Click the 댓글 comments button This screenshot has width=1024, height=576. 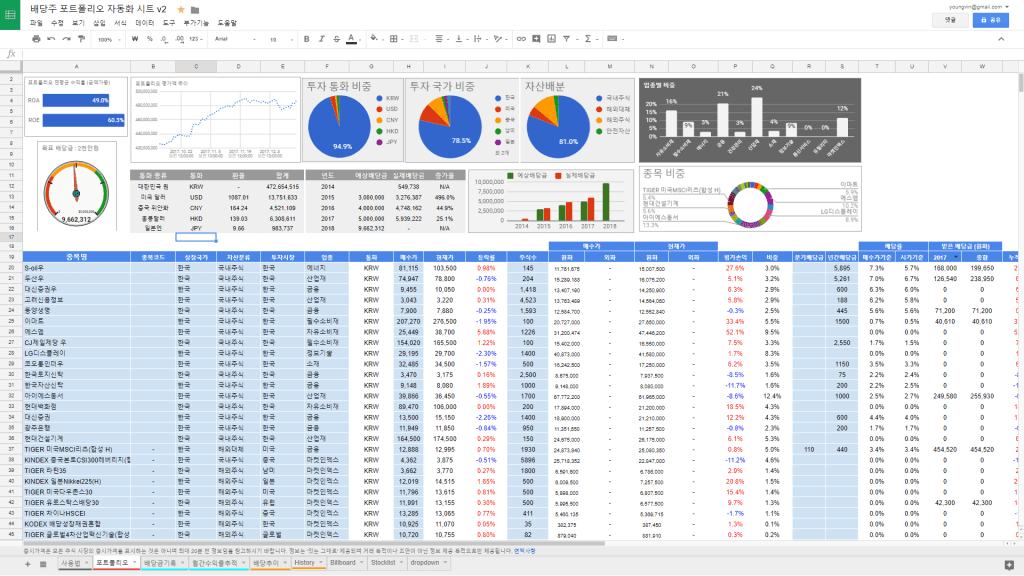[950, 20]
